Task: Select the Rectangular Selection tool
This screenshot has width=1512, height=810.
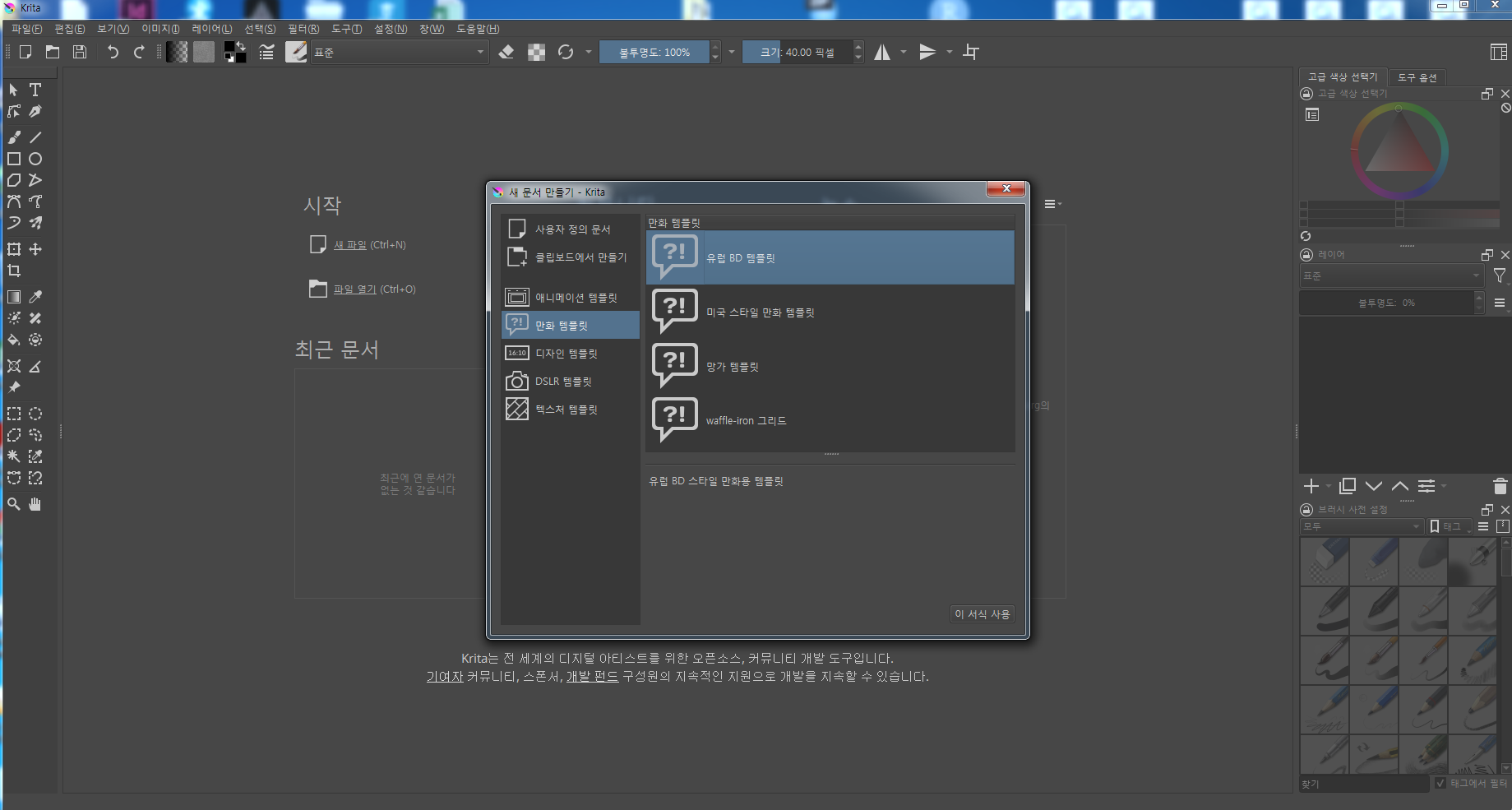Action: point(14,414)
